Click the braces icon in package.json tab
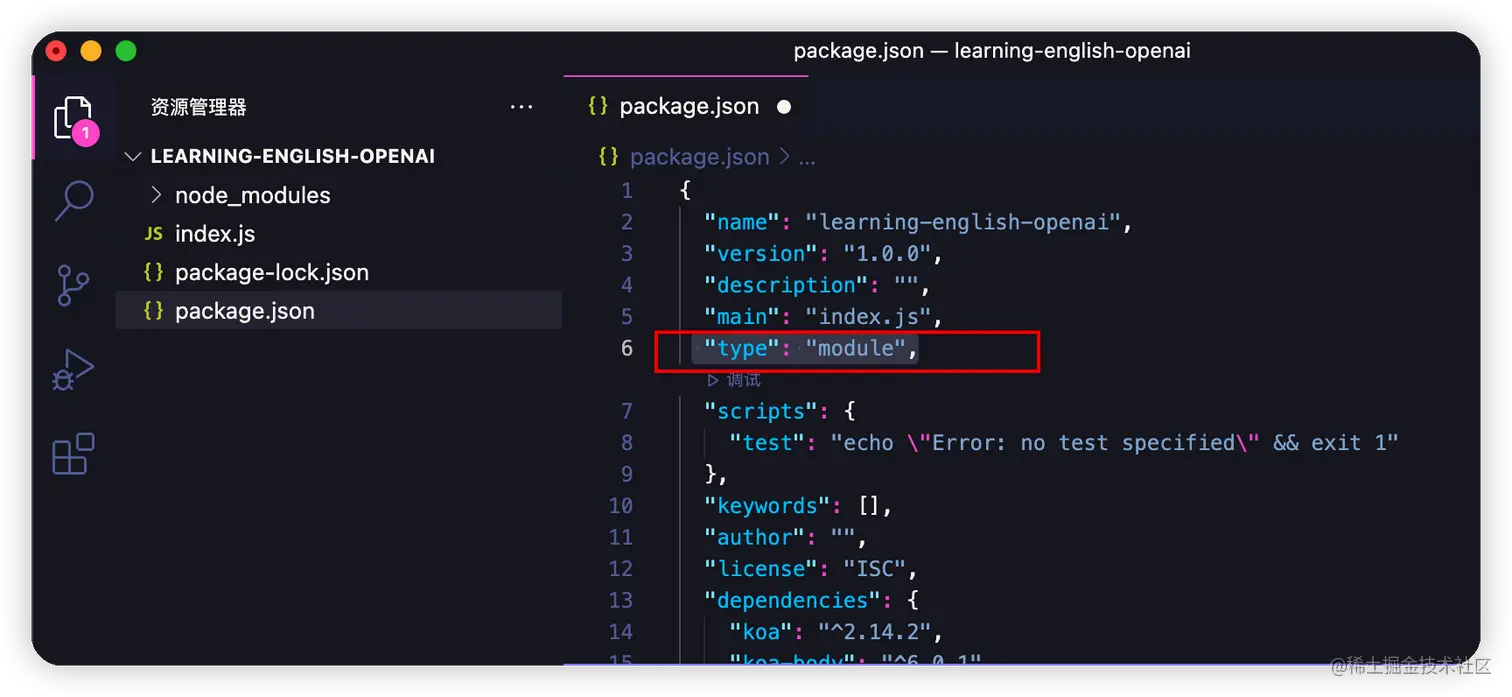 click(x=598, y=106)
